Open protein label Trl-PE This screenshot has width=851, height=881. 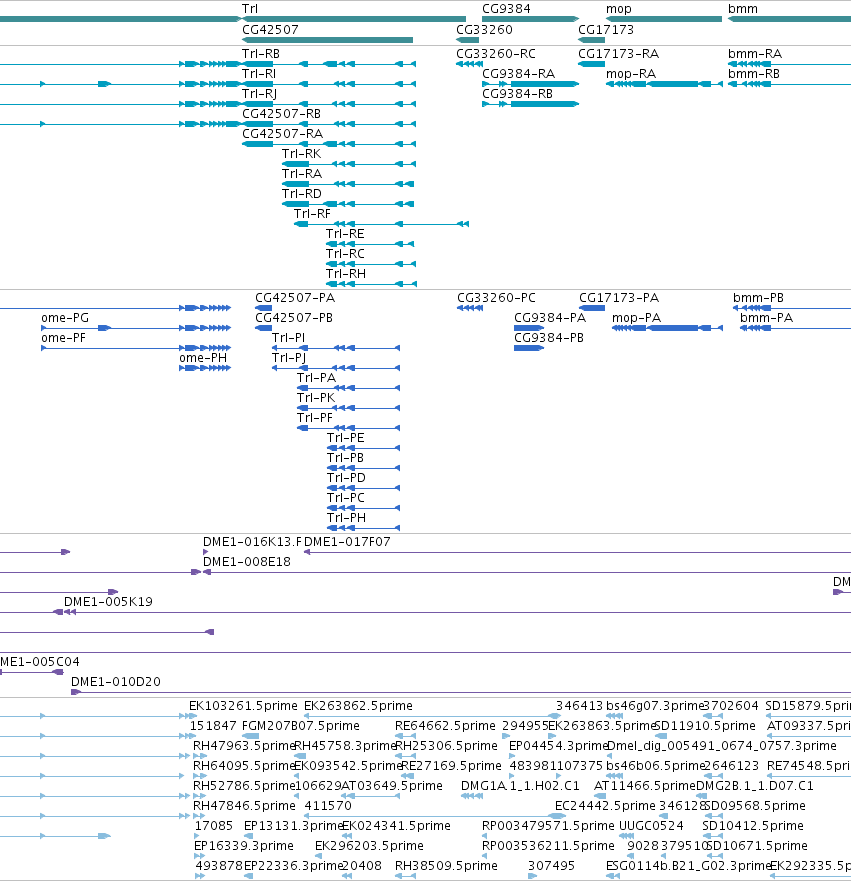[x=345, y=438]
